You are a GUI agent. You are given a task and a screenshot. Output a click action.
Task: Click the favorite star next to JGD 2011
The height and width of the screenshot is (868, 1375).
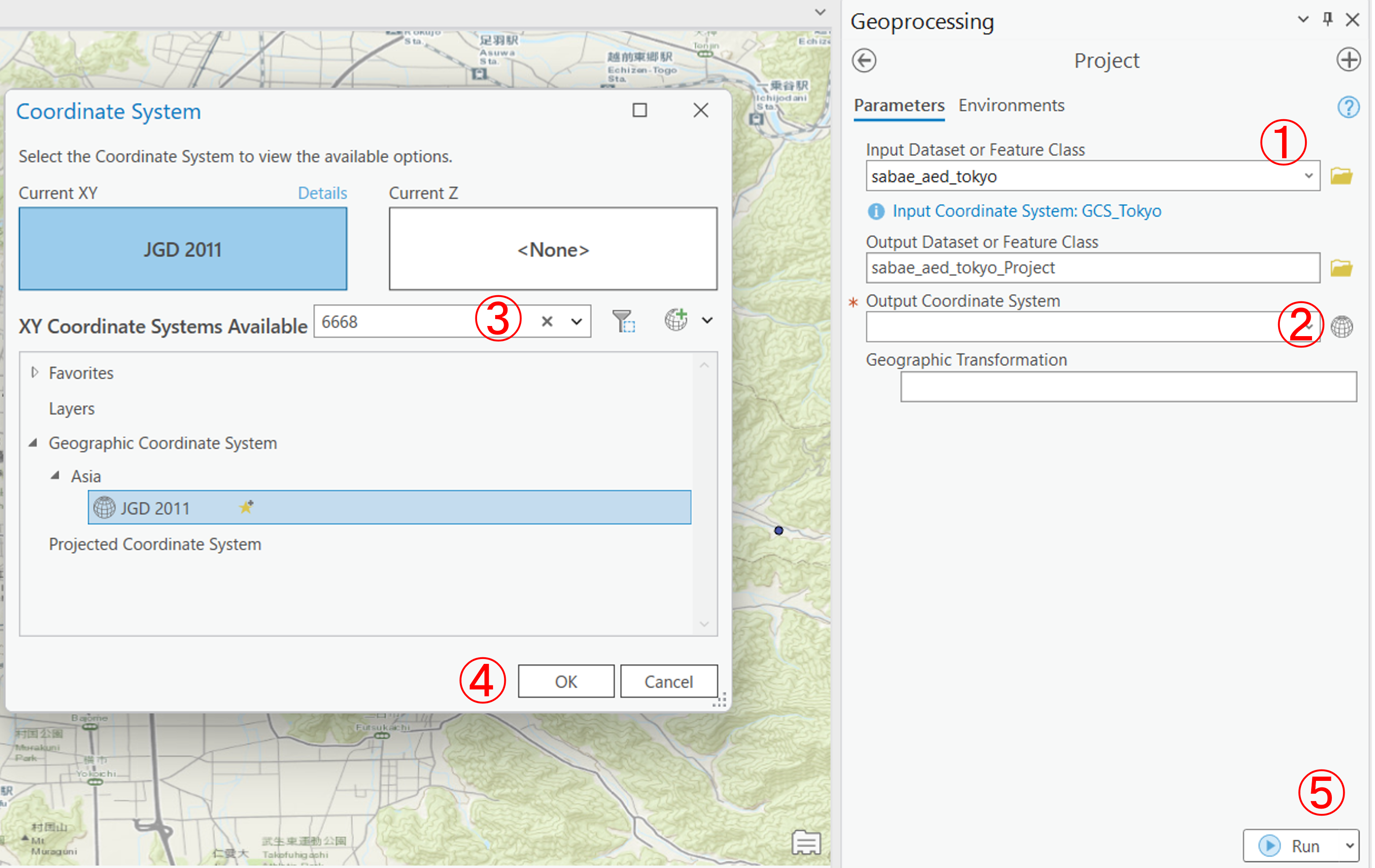246,507
